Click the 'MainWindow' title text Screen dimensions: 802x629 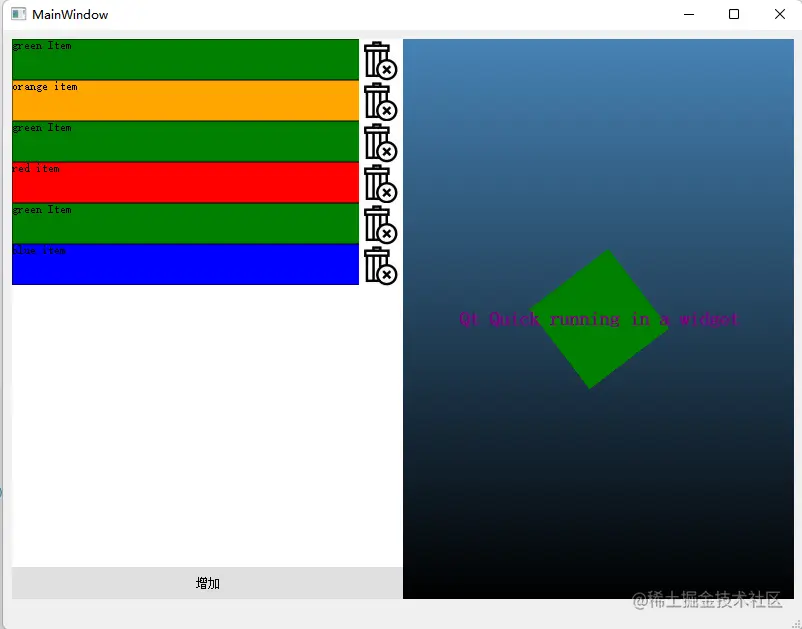pyautogui.click(x=70, y=14)
